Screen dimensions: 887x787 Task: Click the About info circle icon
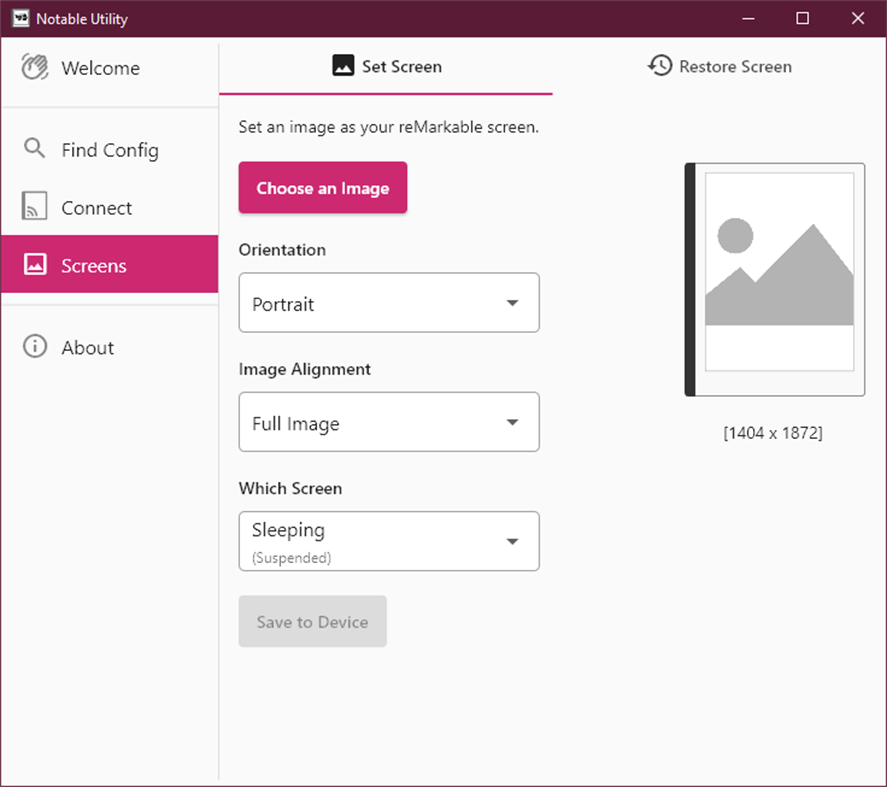[35, 346]
